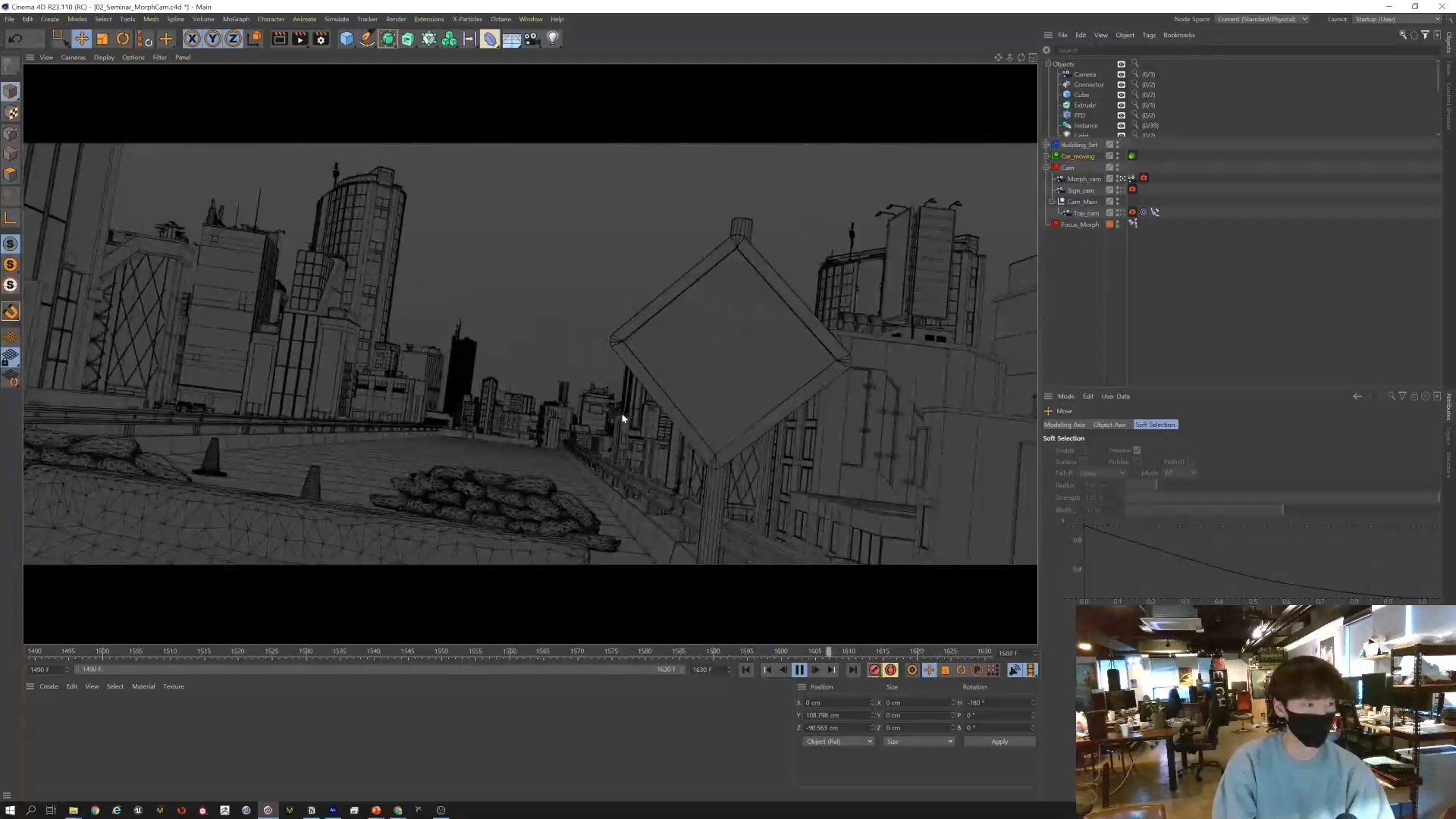This screenshot has width=1456, height=819.
Task: Select the Rotate tool in toolbar
Action: (123, 39)
